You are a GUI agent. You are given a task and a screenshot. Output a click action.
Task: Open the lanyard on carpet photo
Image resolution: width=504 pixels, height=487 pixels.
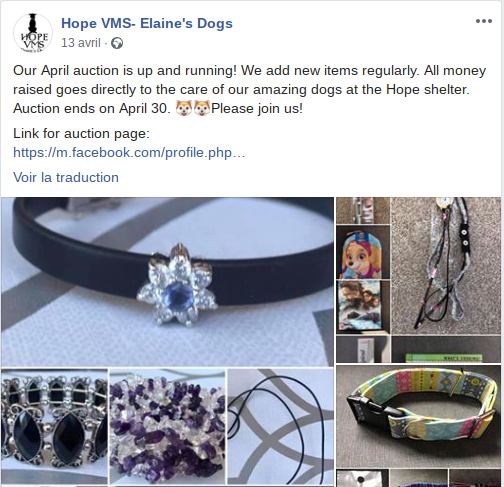(x=446, y=266)
